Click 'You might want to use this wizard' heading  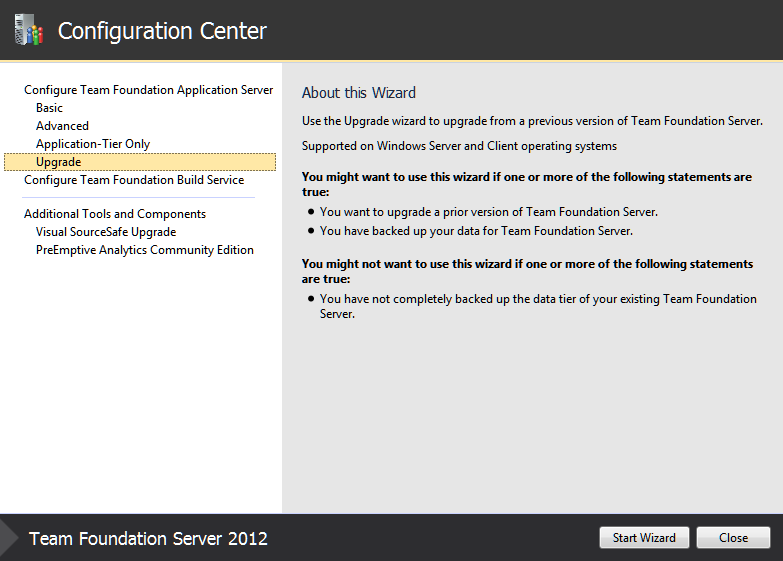pyautogui.click(x=526, y=184)
